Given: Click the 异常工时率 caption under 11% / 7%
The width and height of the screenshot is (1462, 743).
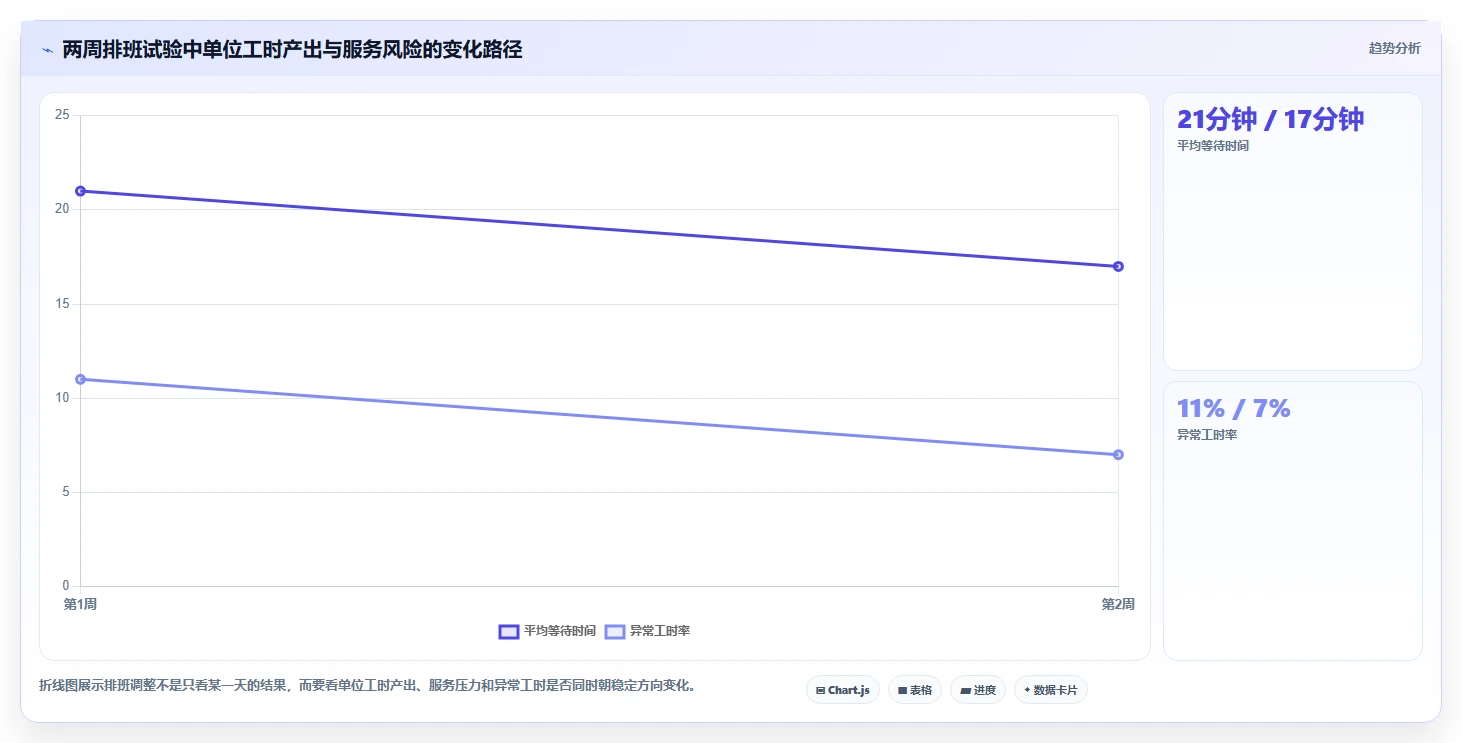Looking at the screenshot, I should click(x=1207, y=435).
